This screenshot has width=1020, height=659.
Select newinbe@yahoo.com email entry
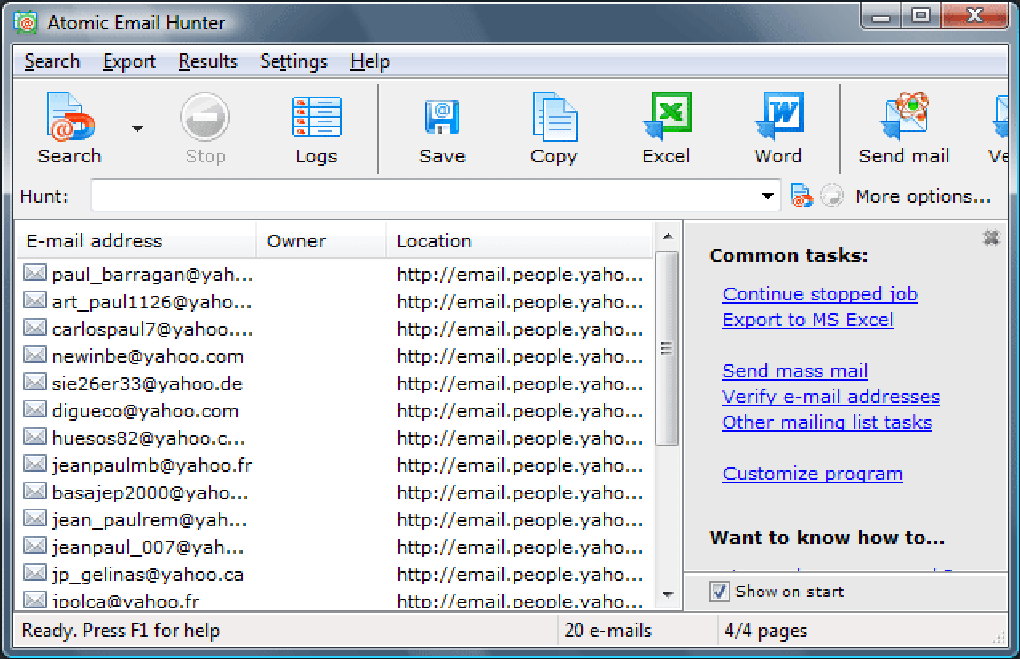[x=148, y=356]
